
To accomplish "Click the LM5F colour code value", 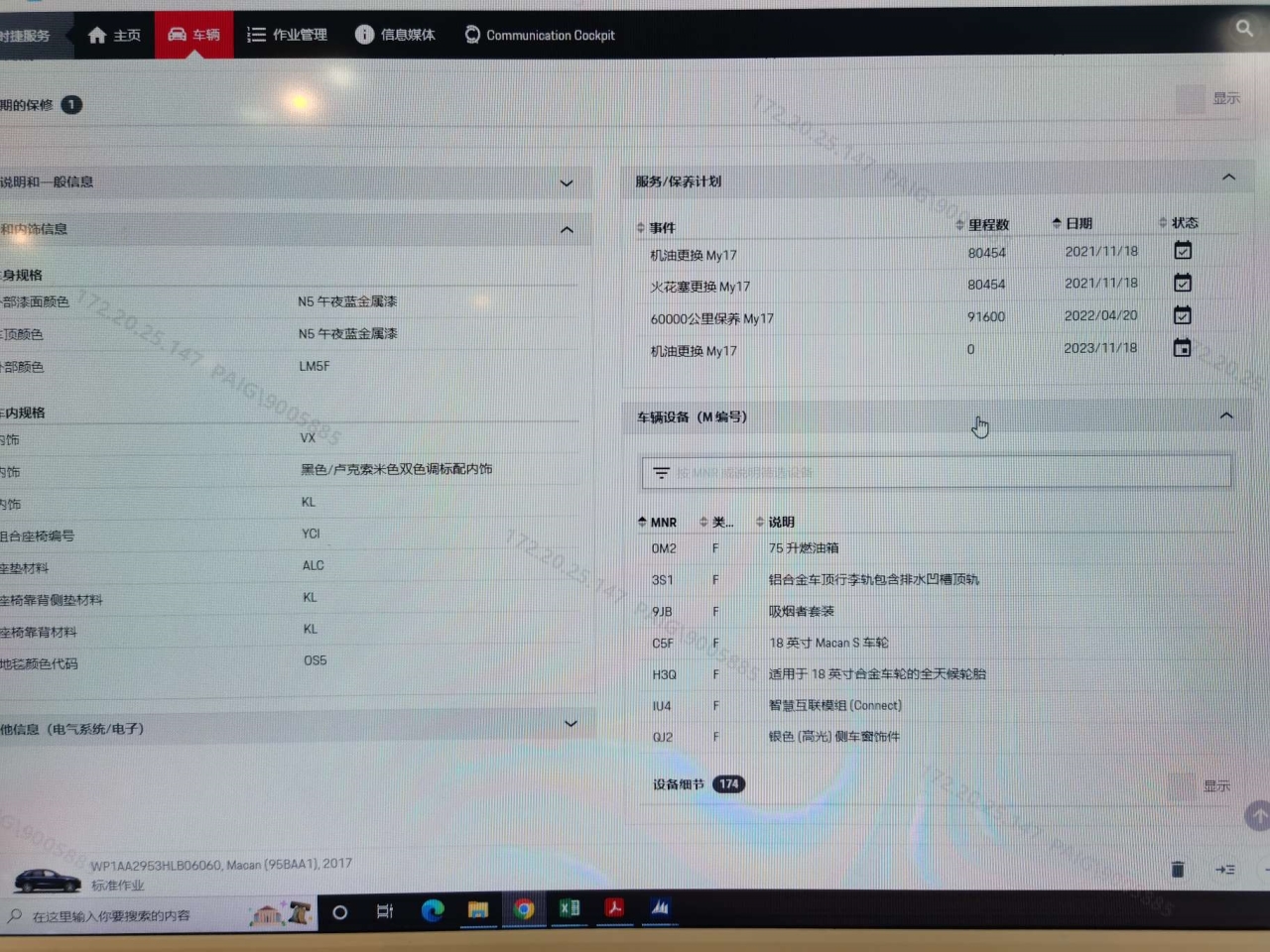I will tap(315, 366).
